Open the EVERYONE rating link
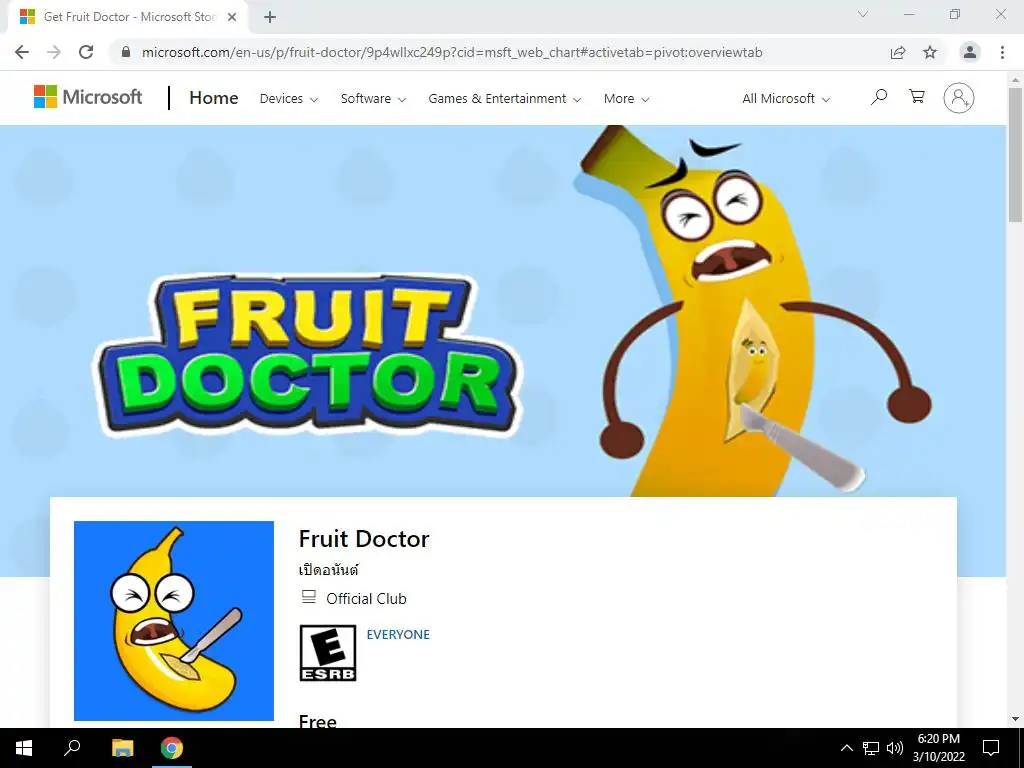The width and height of the screenshot is (1024, 768). 398,634
